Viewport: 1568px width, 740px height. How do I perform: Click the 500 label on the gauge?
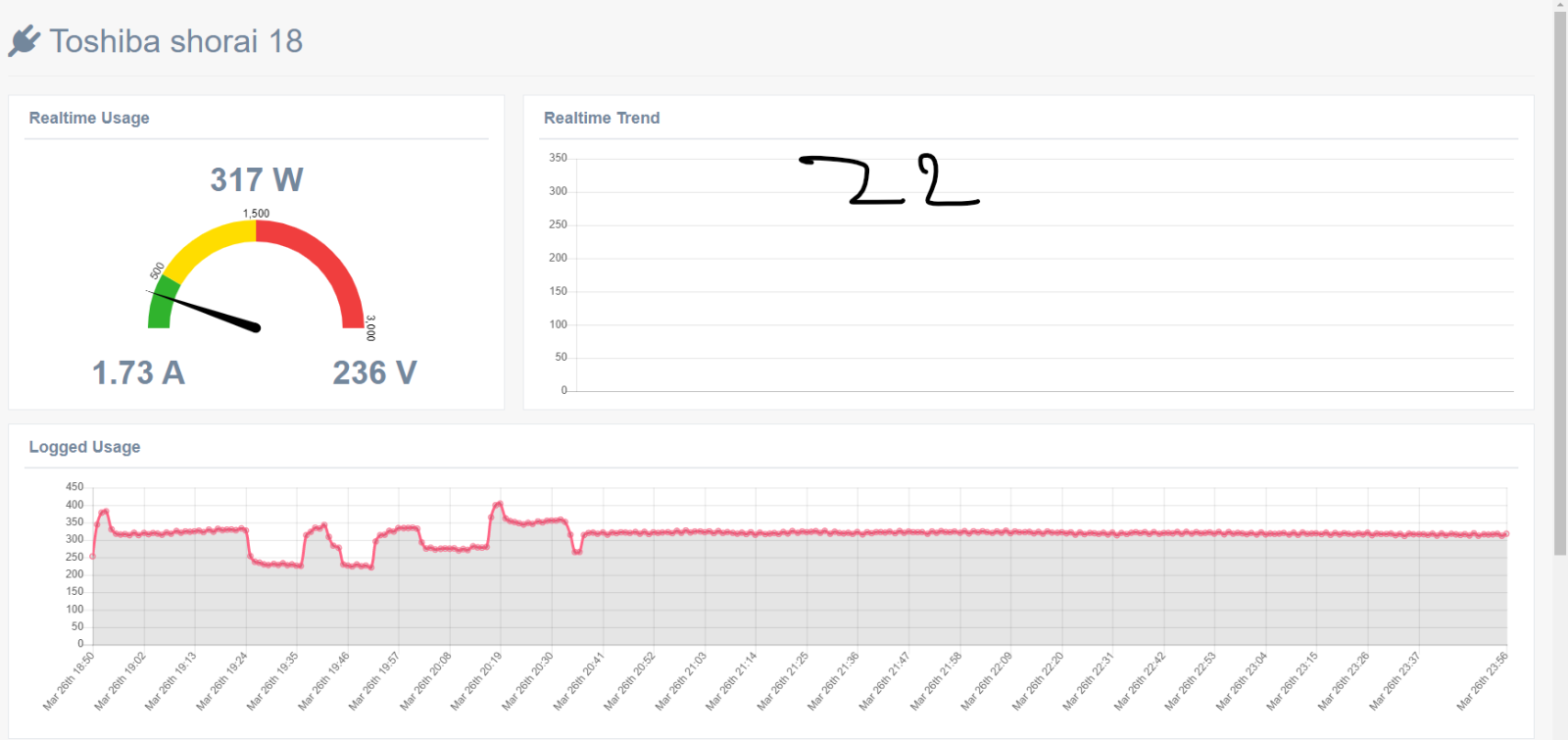(x=157, y=271)
